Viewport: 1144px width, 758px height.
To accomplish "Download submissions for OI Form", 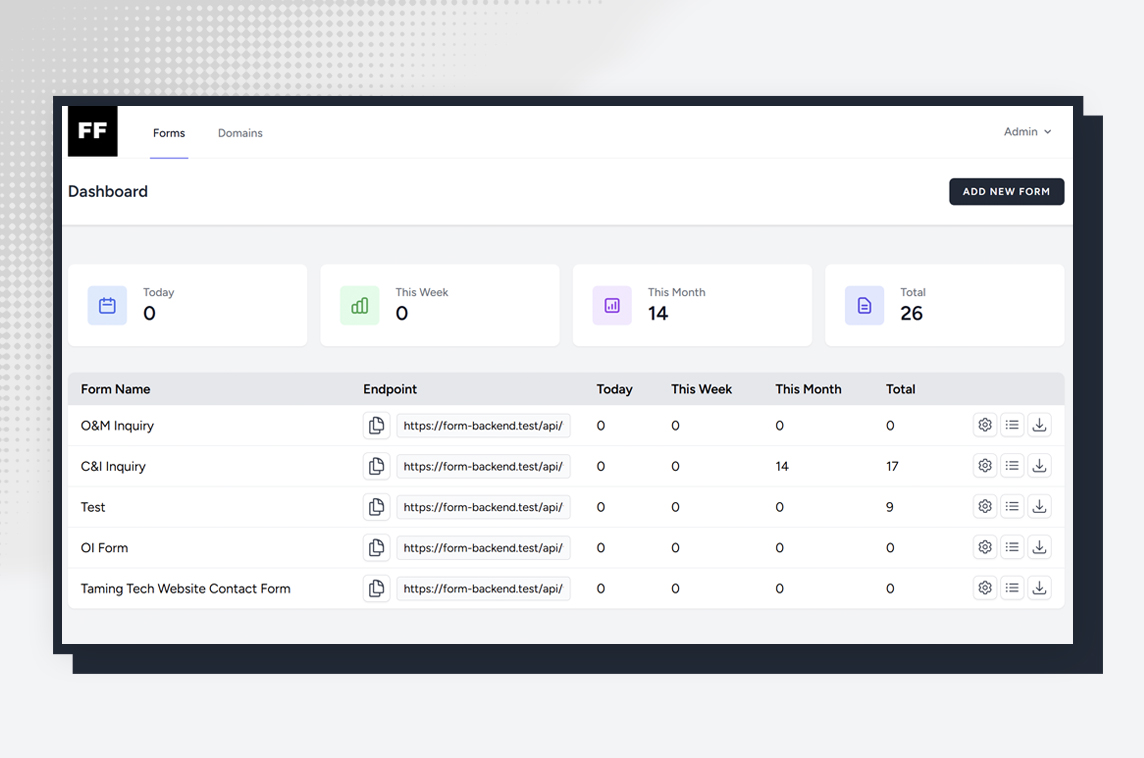I will (1039, 548).
